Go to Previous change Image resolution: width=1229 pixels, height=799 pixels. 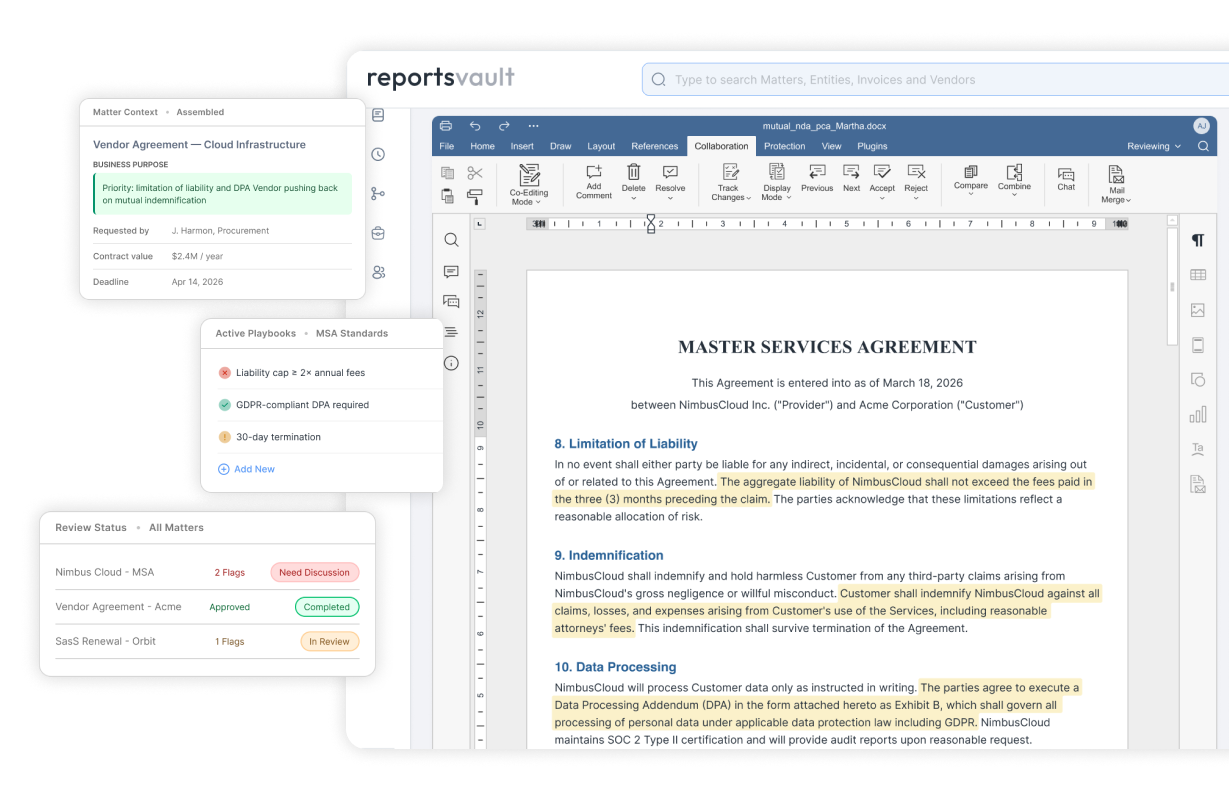pos(817,178)
